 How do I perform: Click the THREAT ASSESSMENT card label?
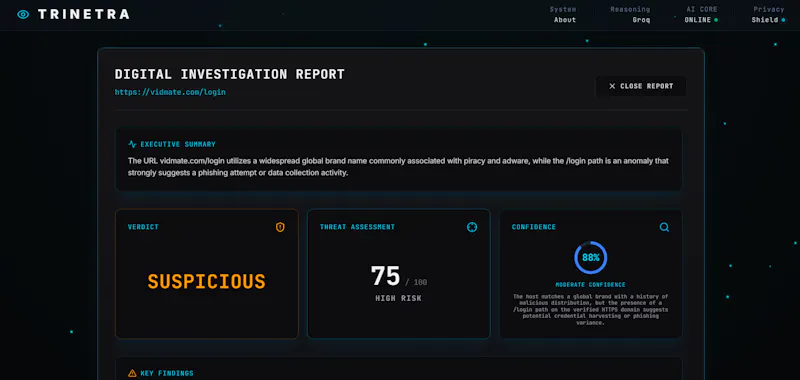(x=357, y=227)
